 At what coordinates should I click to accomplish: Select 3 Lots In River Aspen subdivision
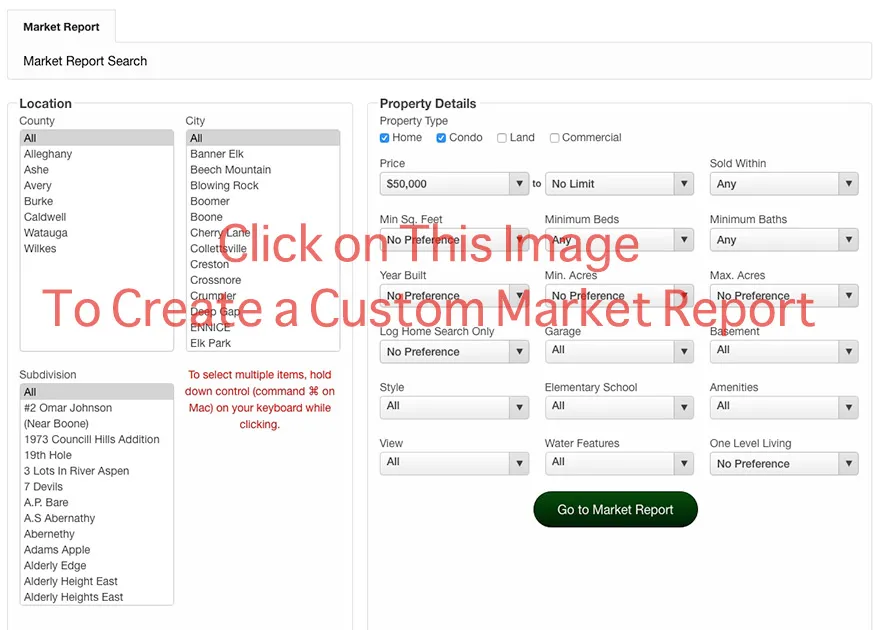(97, 471)
